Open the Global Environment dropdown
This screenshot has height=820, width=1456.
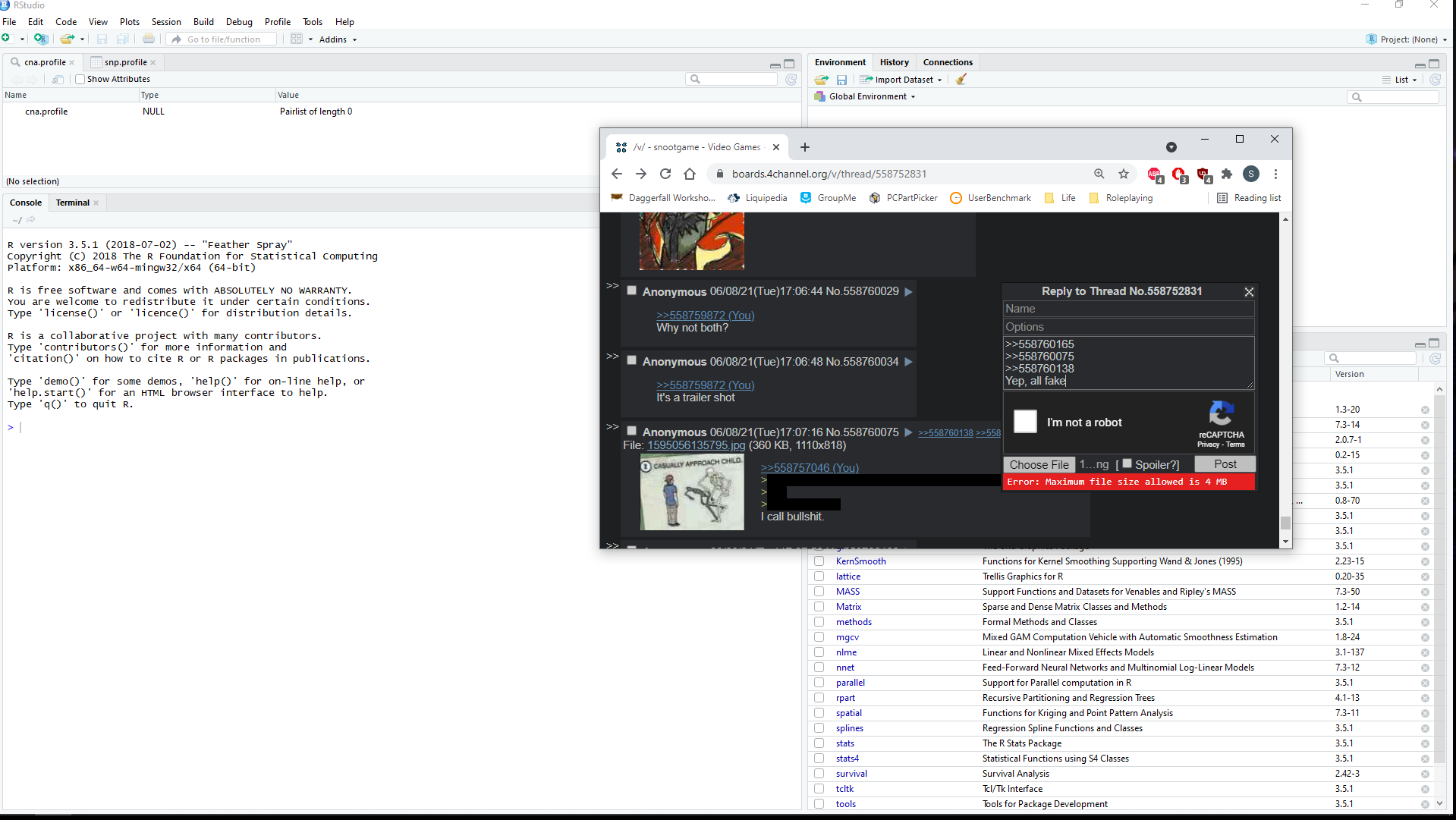click(865, 96)
